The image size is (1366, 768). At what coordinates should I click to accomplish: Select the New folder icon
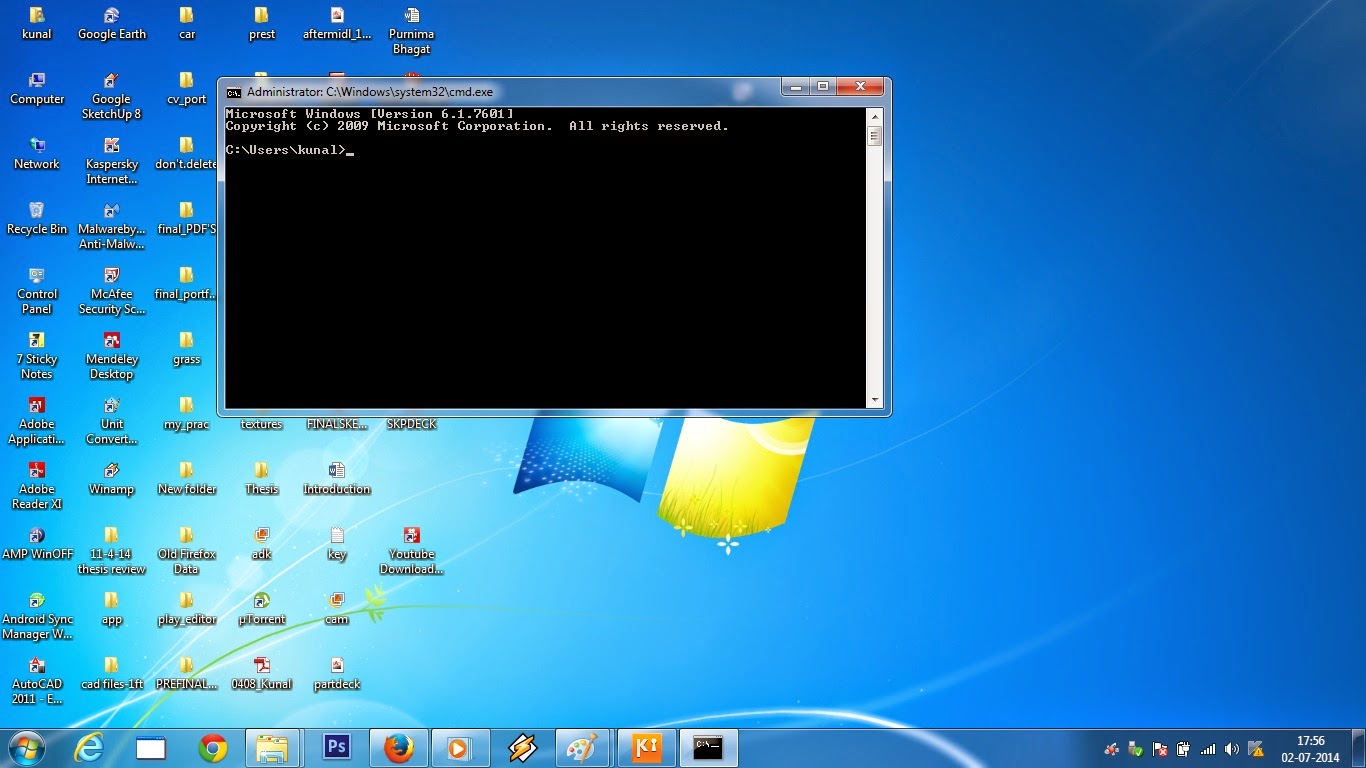pyautogui.click(x=187, y=479)
